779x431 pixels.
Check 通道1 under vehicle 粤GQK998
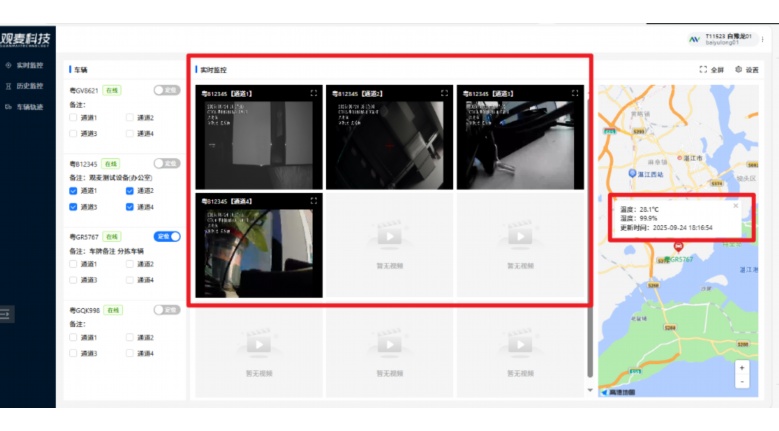[x=73, y=337]
